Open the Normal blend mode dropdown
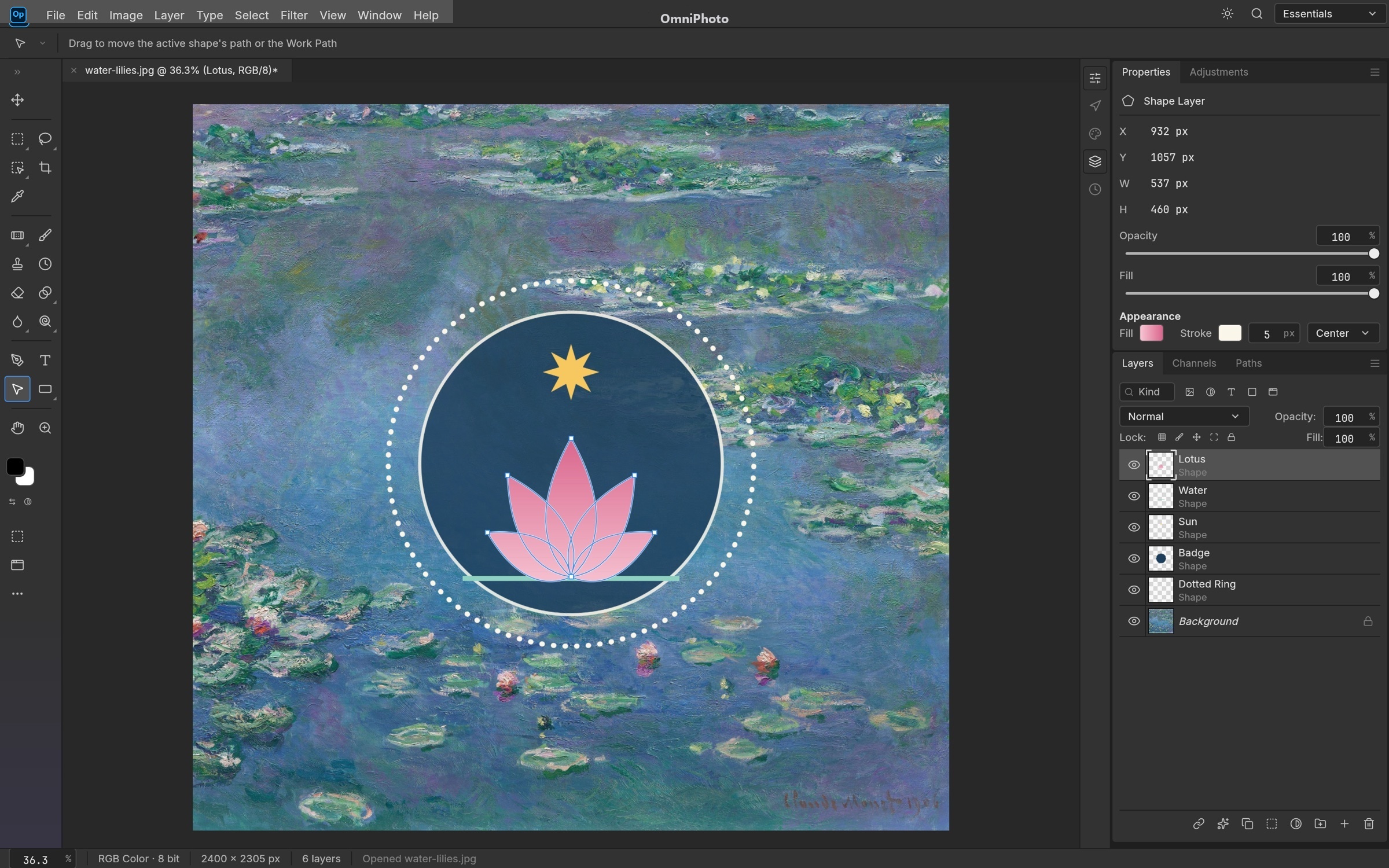This screenshot has width=1389, height=868. pos(1184,417)
